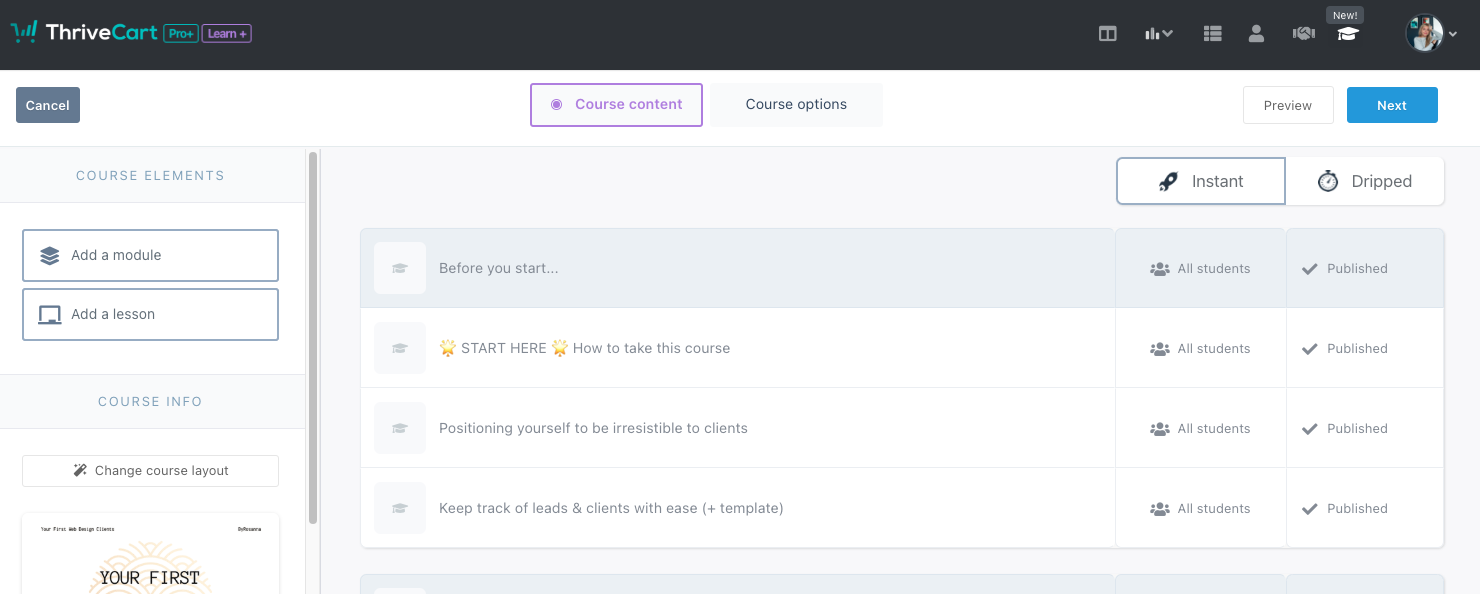1480x594 pixels.
Task: Open the profile avatar menu
Action: pyautogui.click(x=1431, y=33)
